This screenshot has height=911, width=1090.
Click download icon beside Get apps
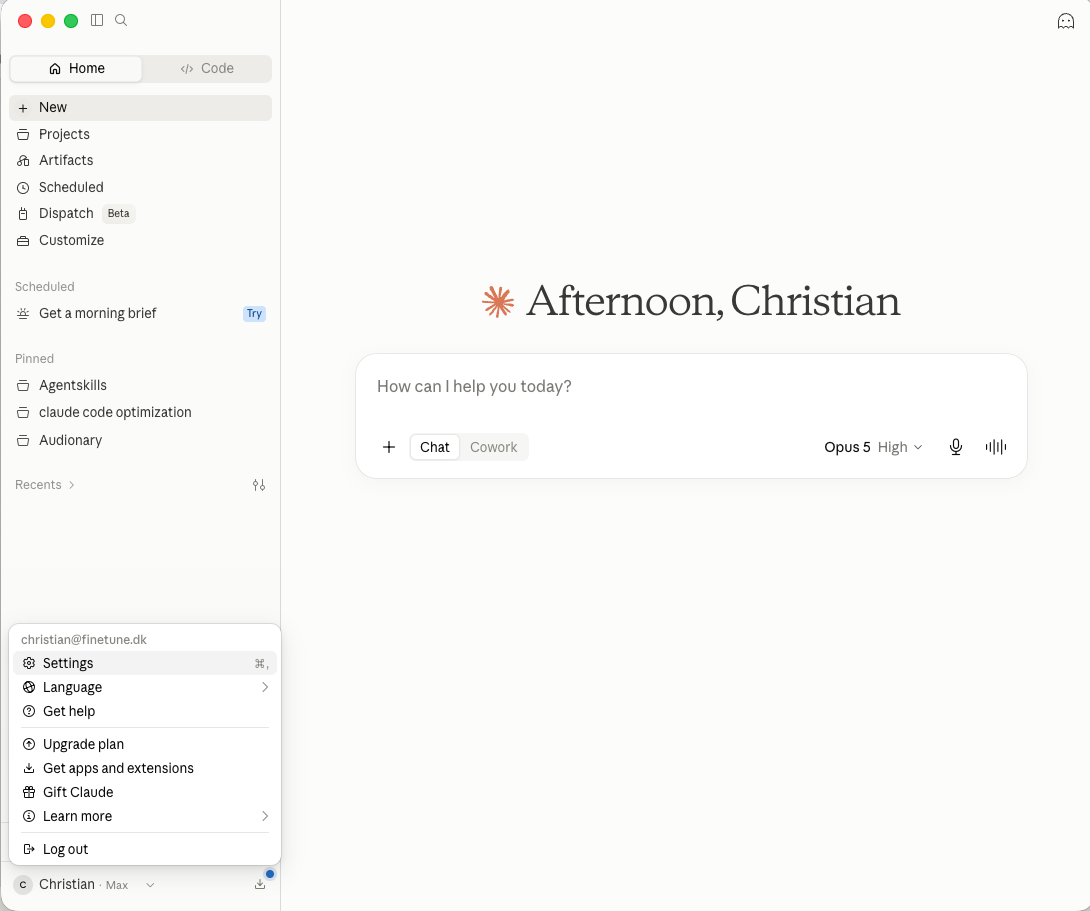pyautogui.click(x=29, y=769)
